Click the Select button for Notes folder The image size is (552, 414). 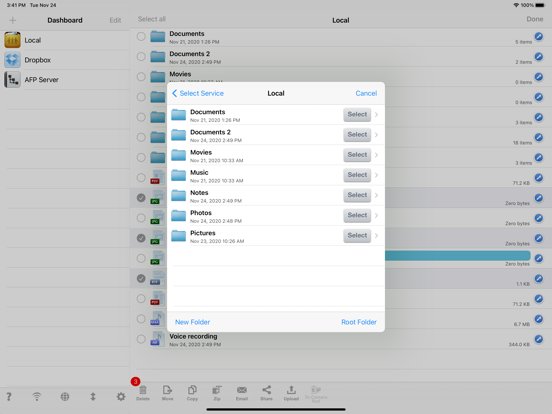click(x=357, y=195)
